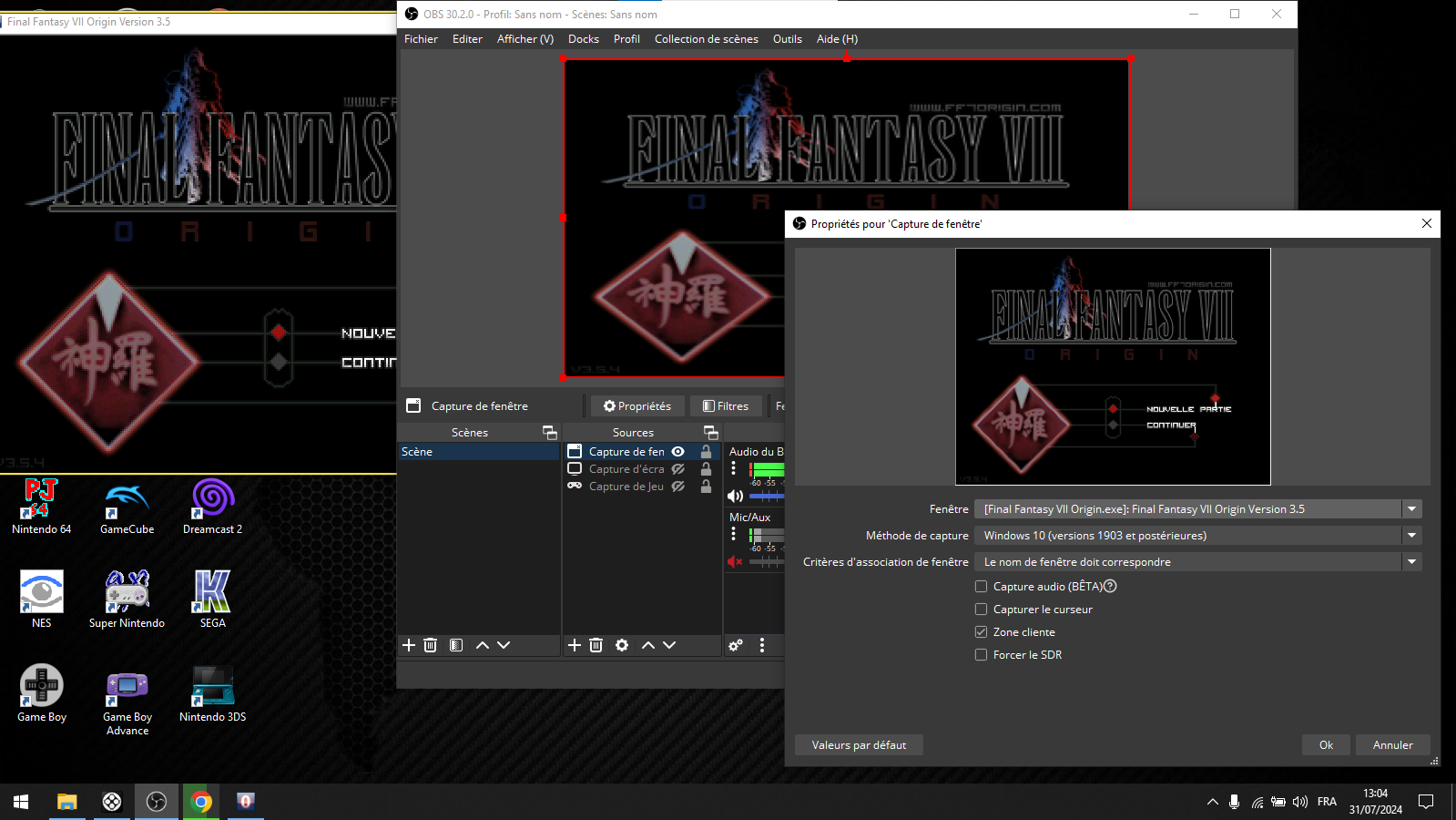Open source properties gear in Sources toolbar
This screenshot has height=820, width=1456.
622,645
